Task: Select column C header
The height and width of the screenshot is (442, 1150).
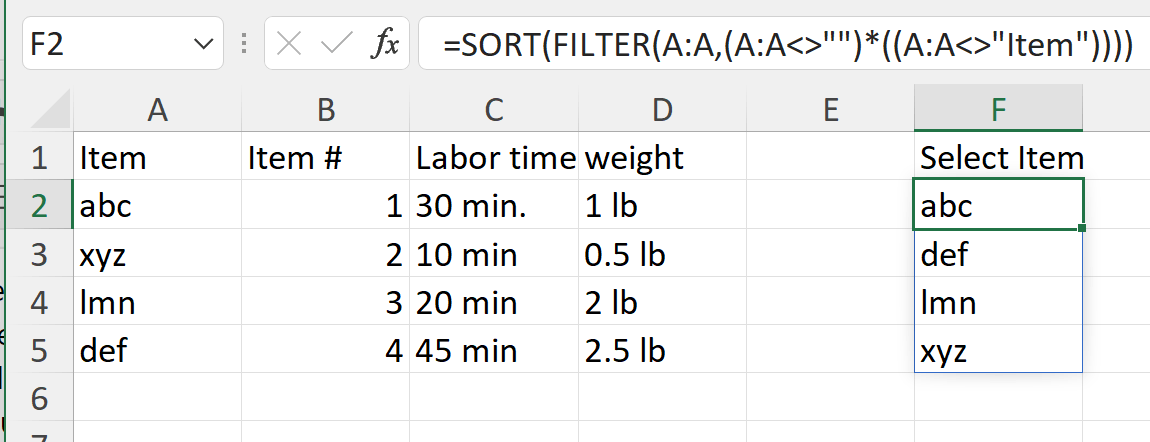Action: pos(493,110)
